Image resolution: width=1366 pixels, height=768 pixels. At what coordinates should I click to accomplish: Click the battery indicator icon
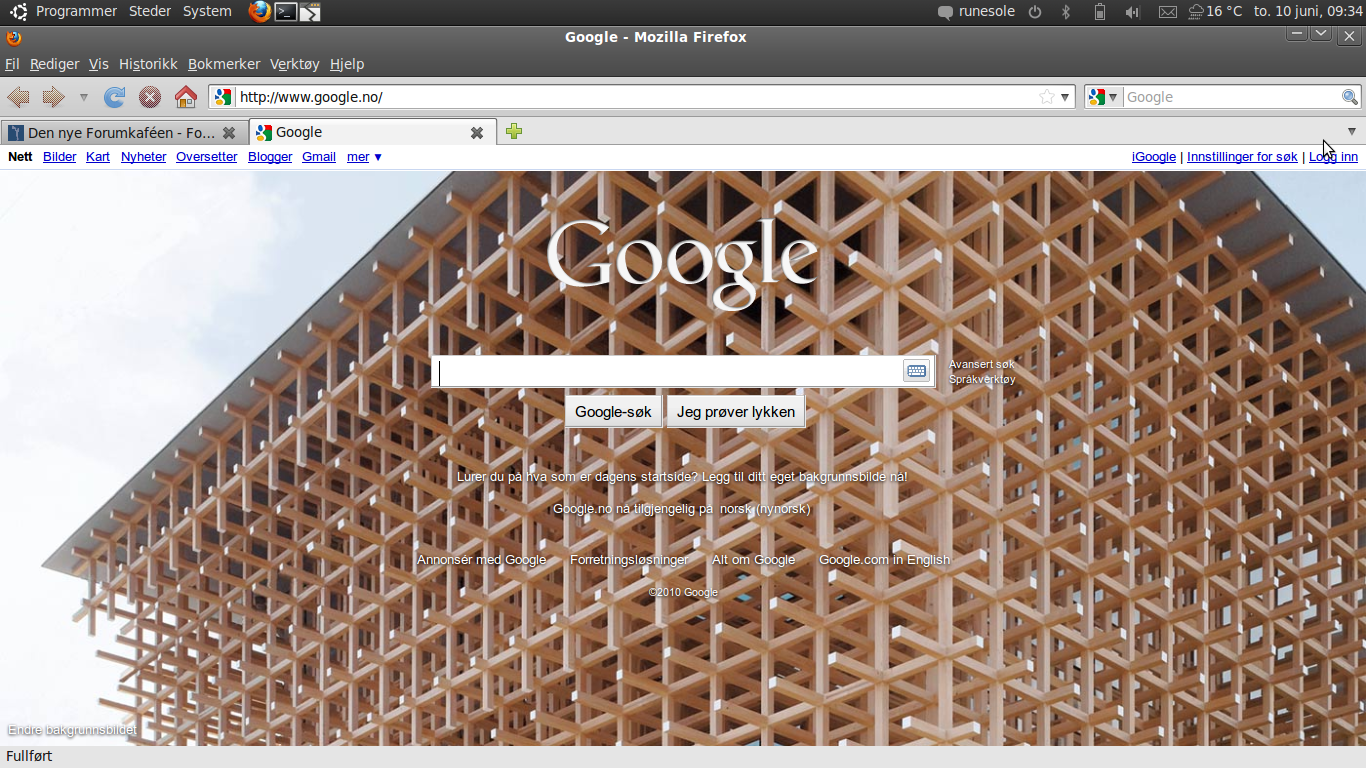tap(1100, 12)
